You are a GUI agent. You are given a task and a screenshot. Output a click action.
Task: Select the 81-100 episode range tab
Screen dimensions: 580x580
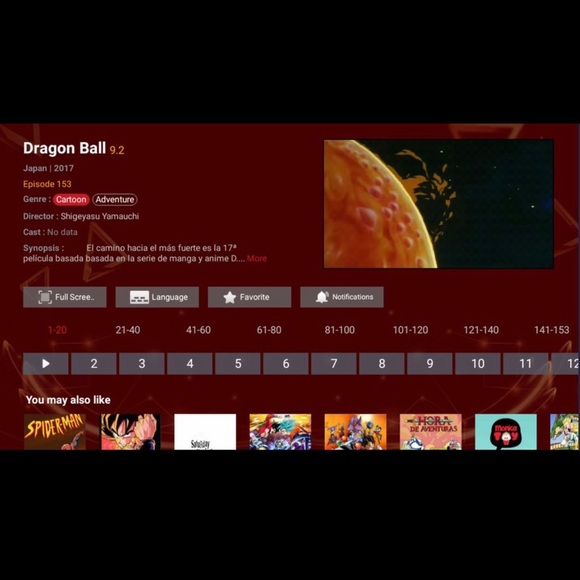click(340, 330)
